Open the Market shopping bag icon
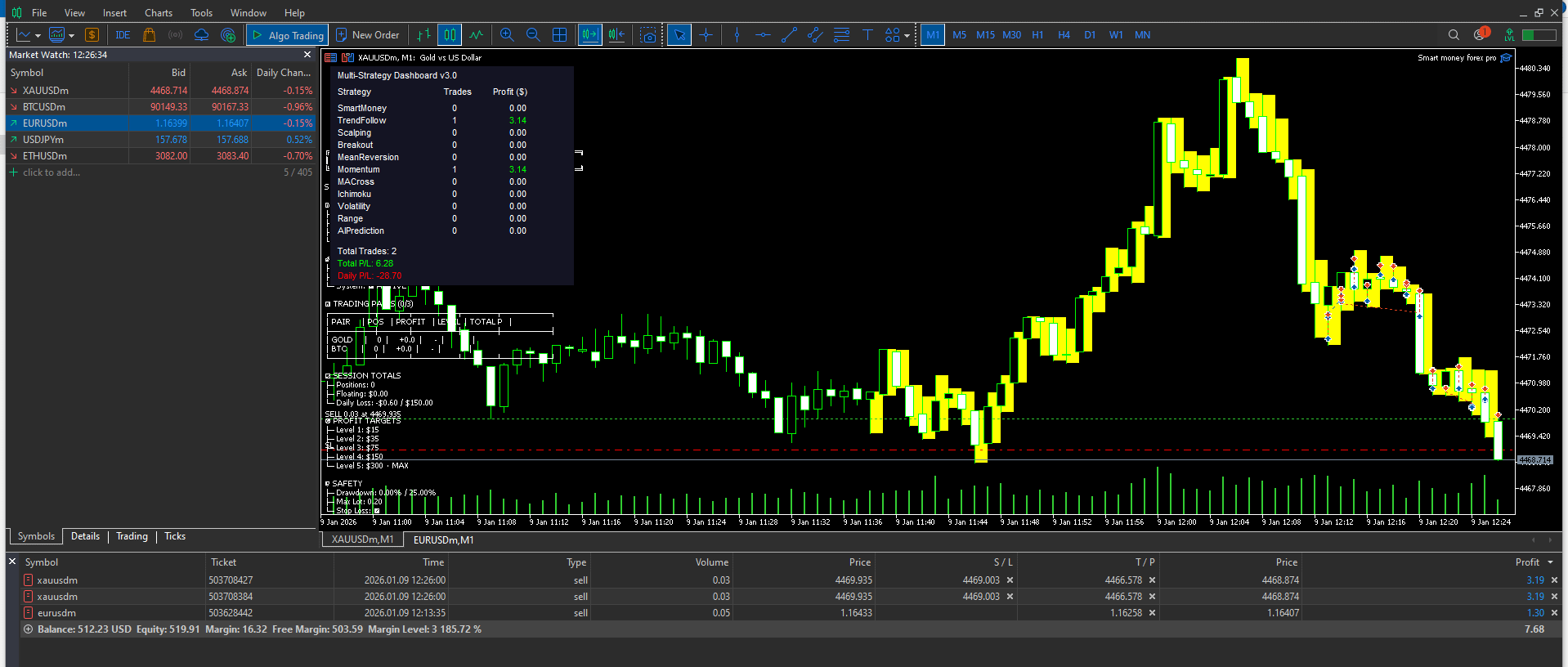 coord(149,35)
